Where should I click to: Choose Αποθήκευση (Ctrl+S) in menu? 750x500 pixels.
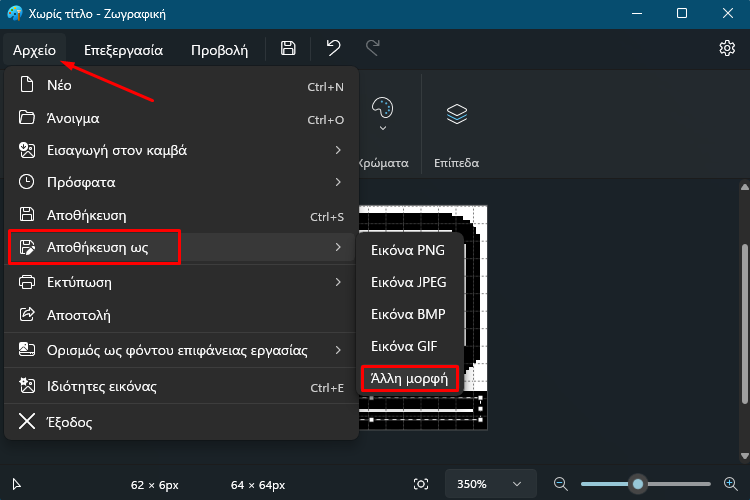pos(181,215)
